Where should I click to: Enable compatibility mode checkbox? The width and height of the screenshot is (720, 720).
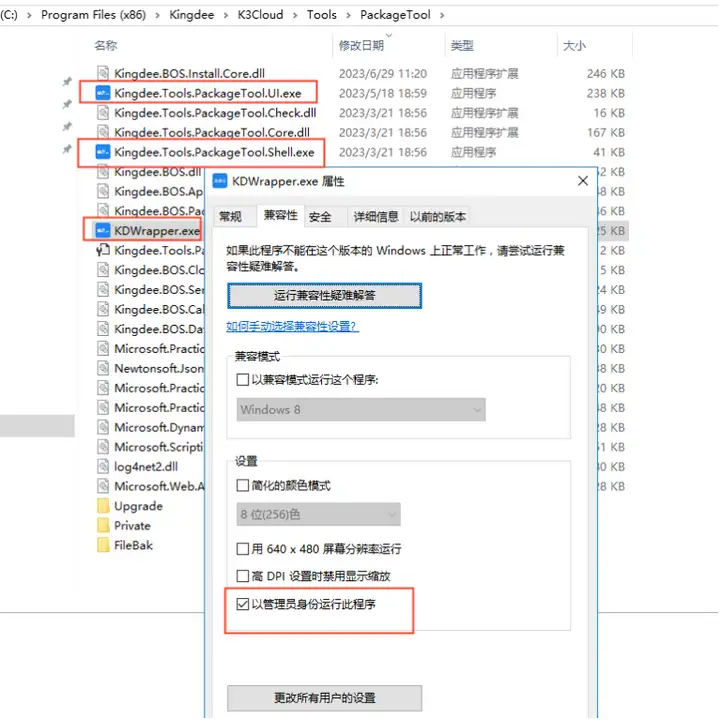pos(242,380)
